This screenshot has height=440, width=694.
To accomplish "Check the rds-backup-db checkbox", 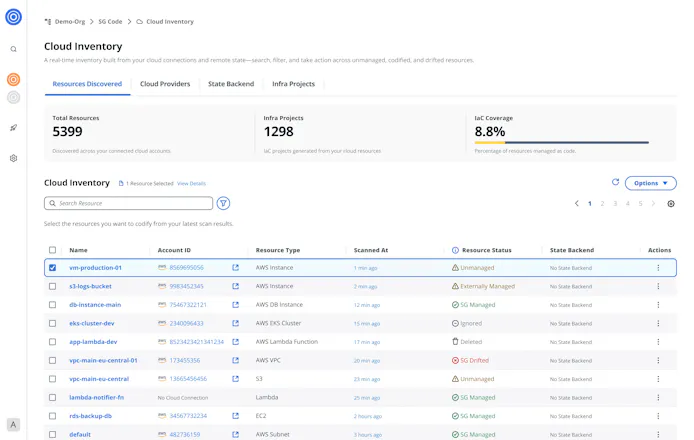I will 52,416.
